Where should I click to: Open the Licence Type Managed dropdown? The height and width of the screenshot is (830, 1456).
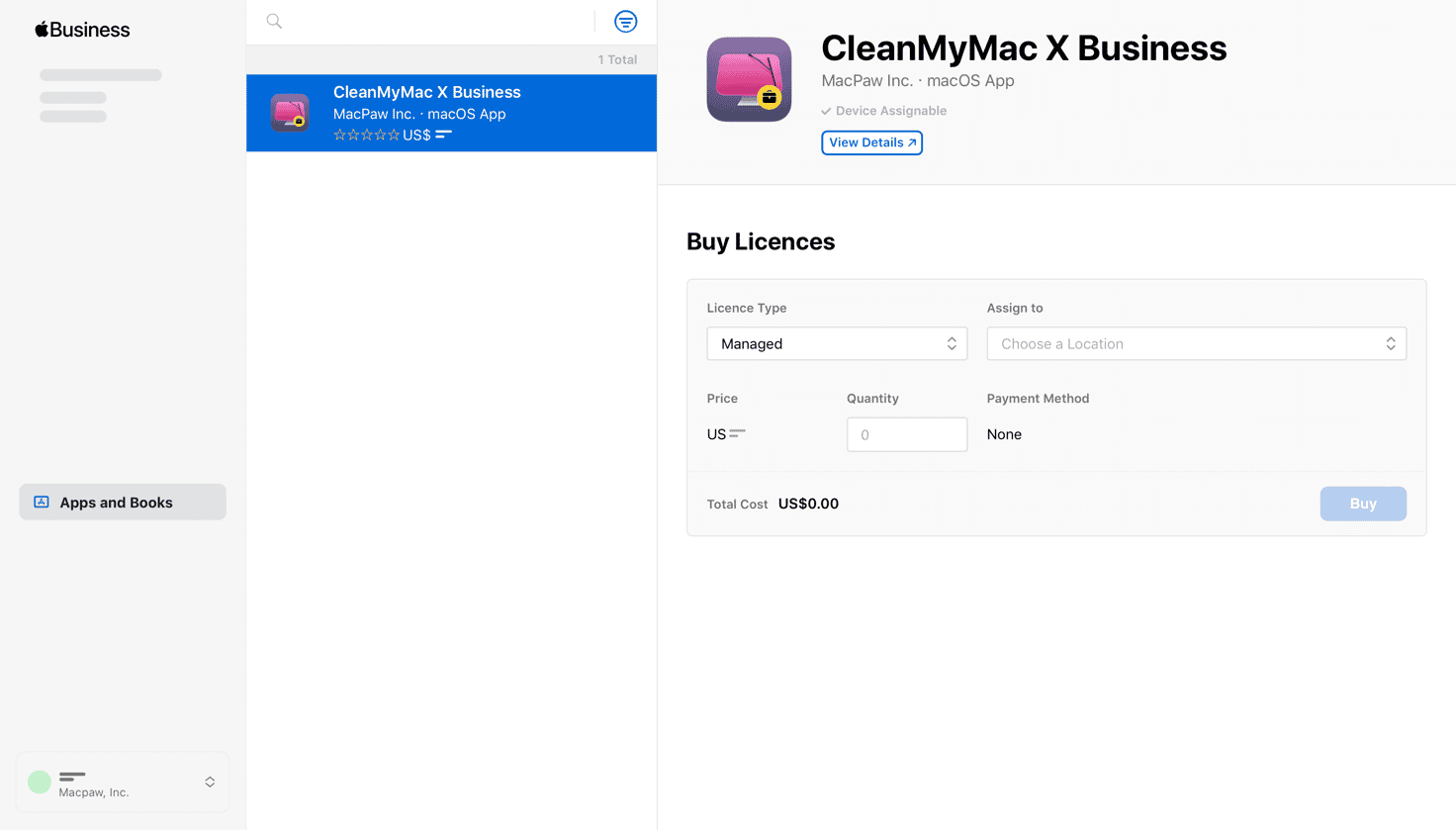pyautogui.click(x=837, y=343)
